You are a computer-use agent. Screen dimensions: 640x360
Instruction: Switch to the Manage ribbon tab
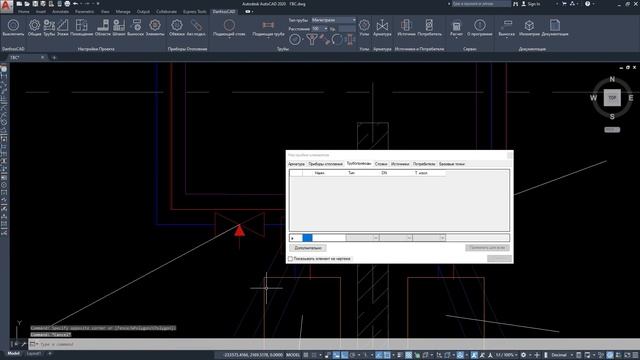[123, 11]
